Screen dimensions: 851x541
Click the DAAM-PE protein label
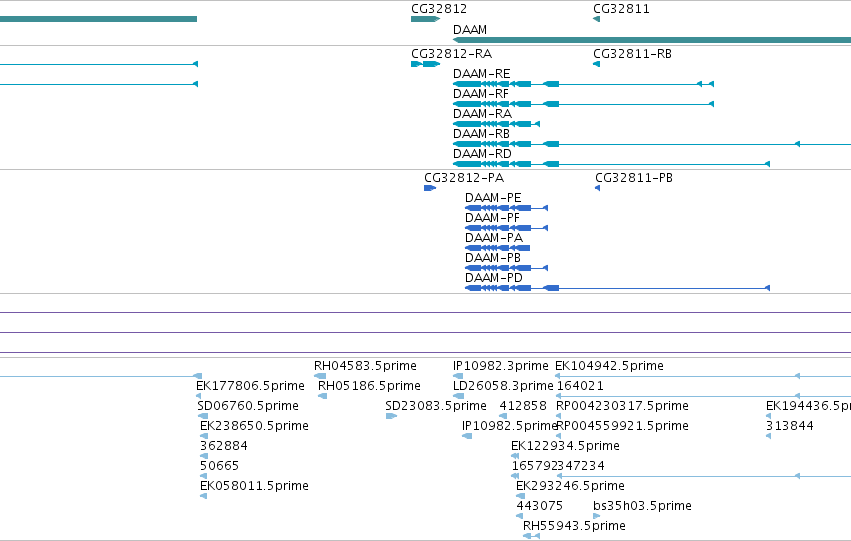coord(493,198)
